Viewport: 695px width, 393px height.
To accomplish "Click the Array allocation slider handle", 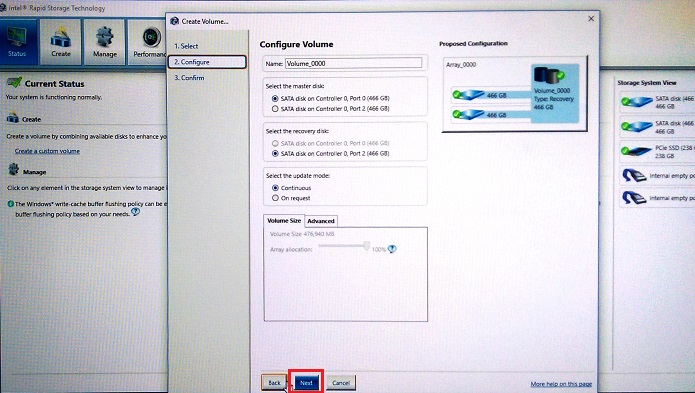I will tap(367, 245).
